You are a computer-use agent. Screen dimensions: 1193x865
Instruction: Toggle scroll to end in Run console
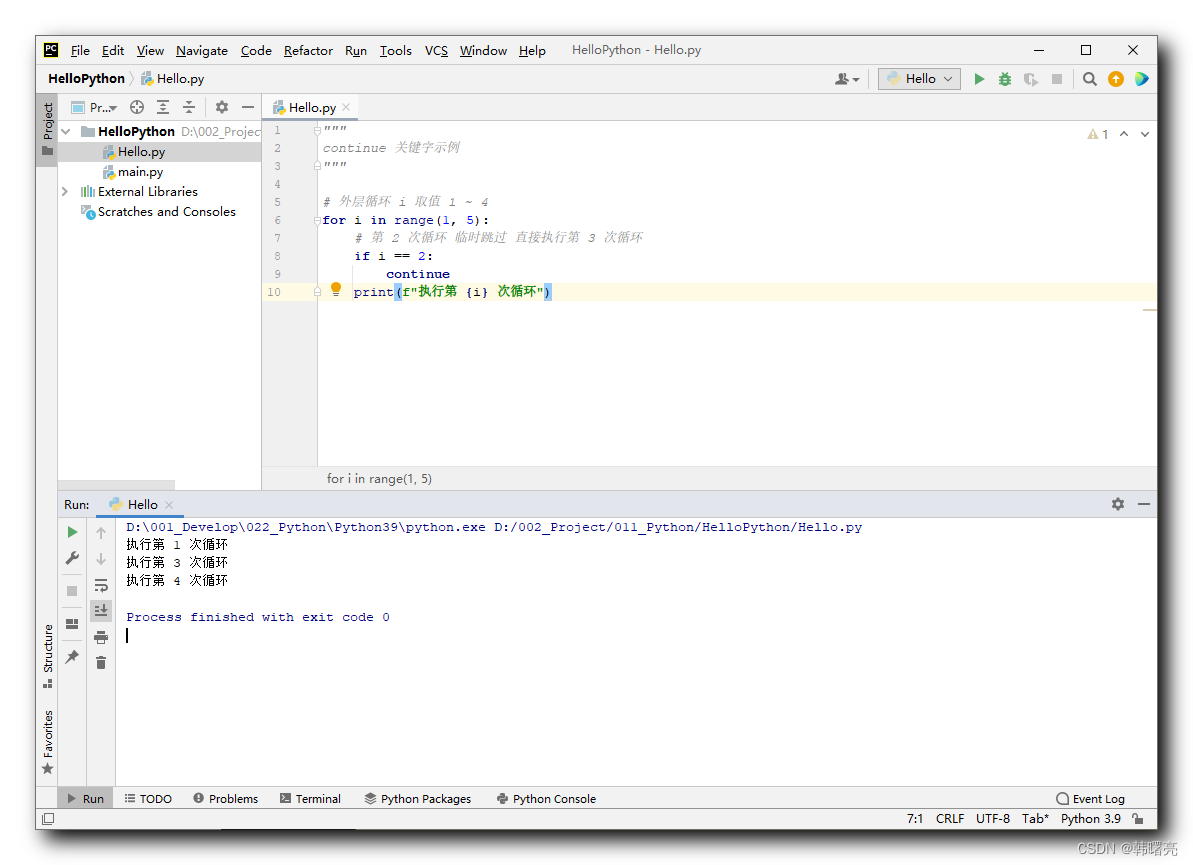pos(100,610)
